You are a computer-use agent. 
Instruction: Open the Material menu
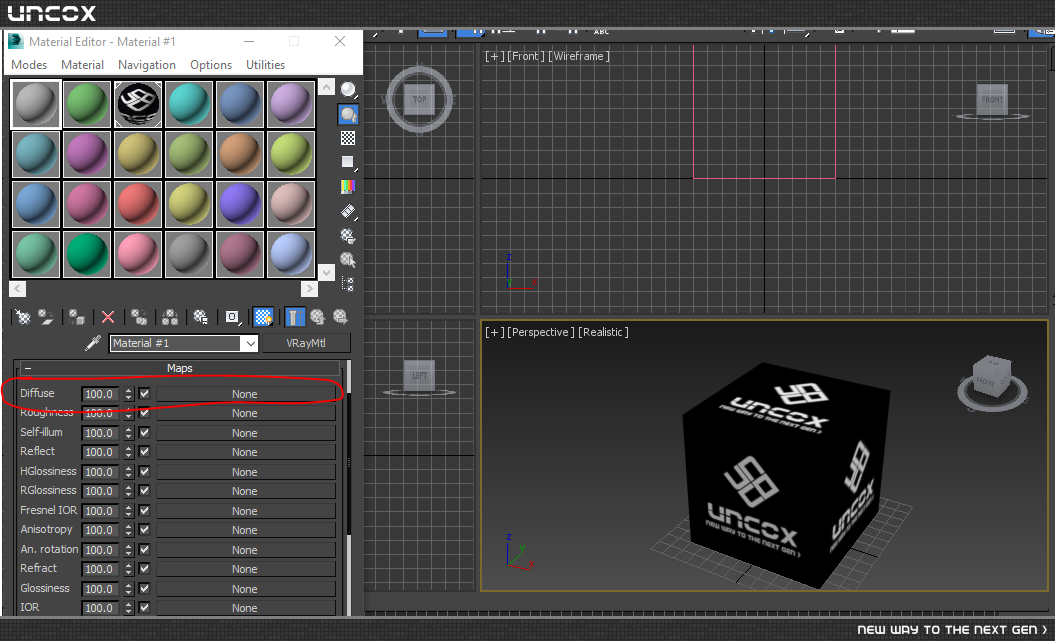(82, 65)
